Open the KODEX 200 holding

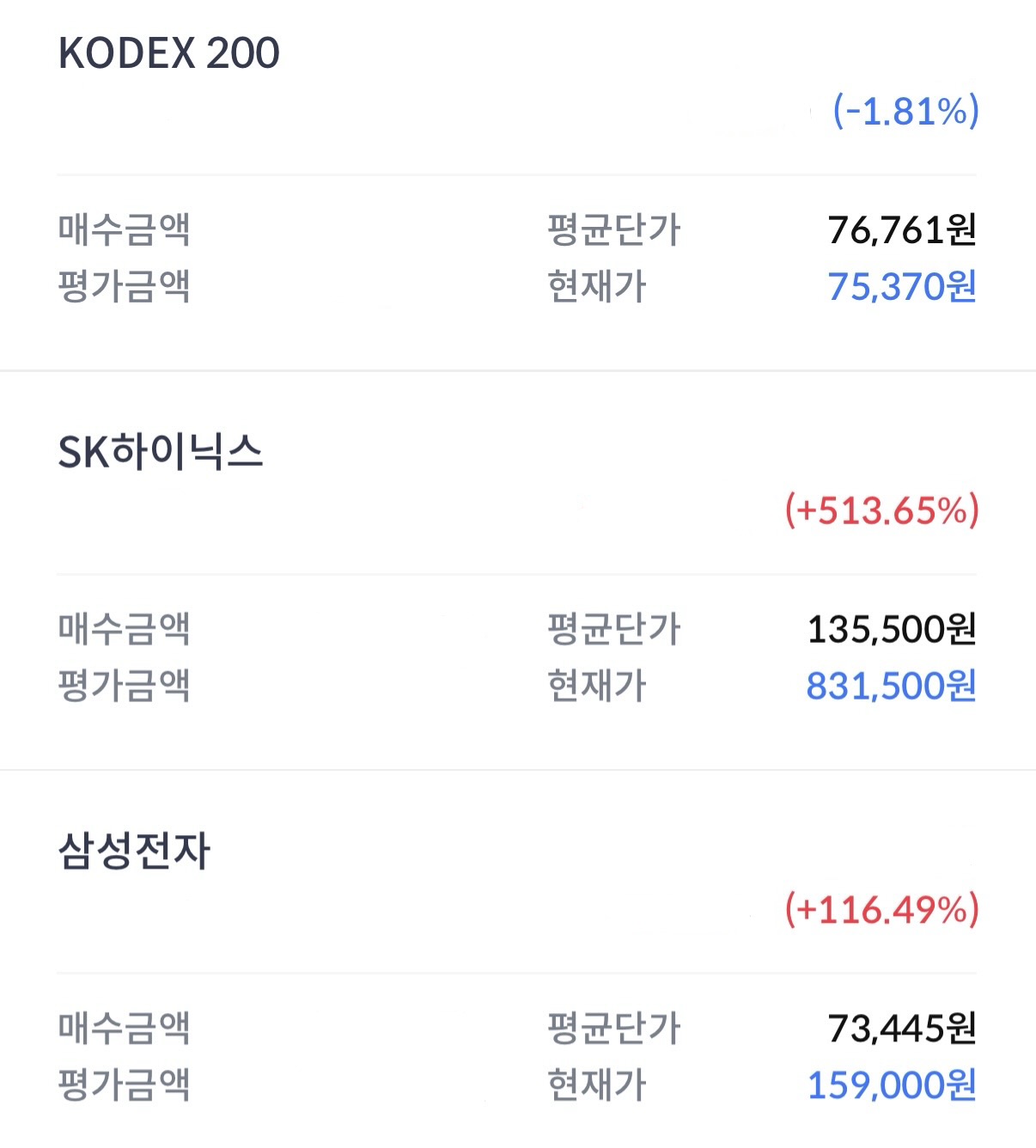(x=169, y=53)
